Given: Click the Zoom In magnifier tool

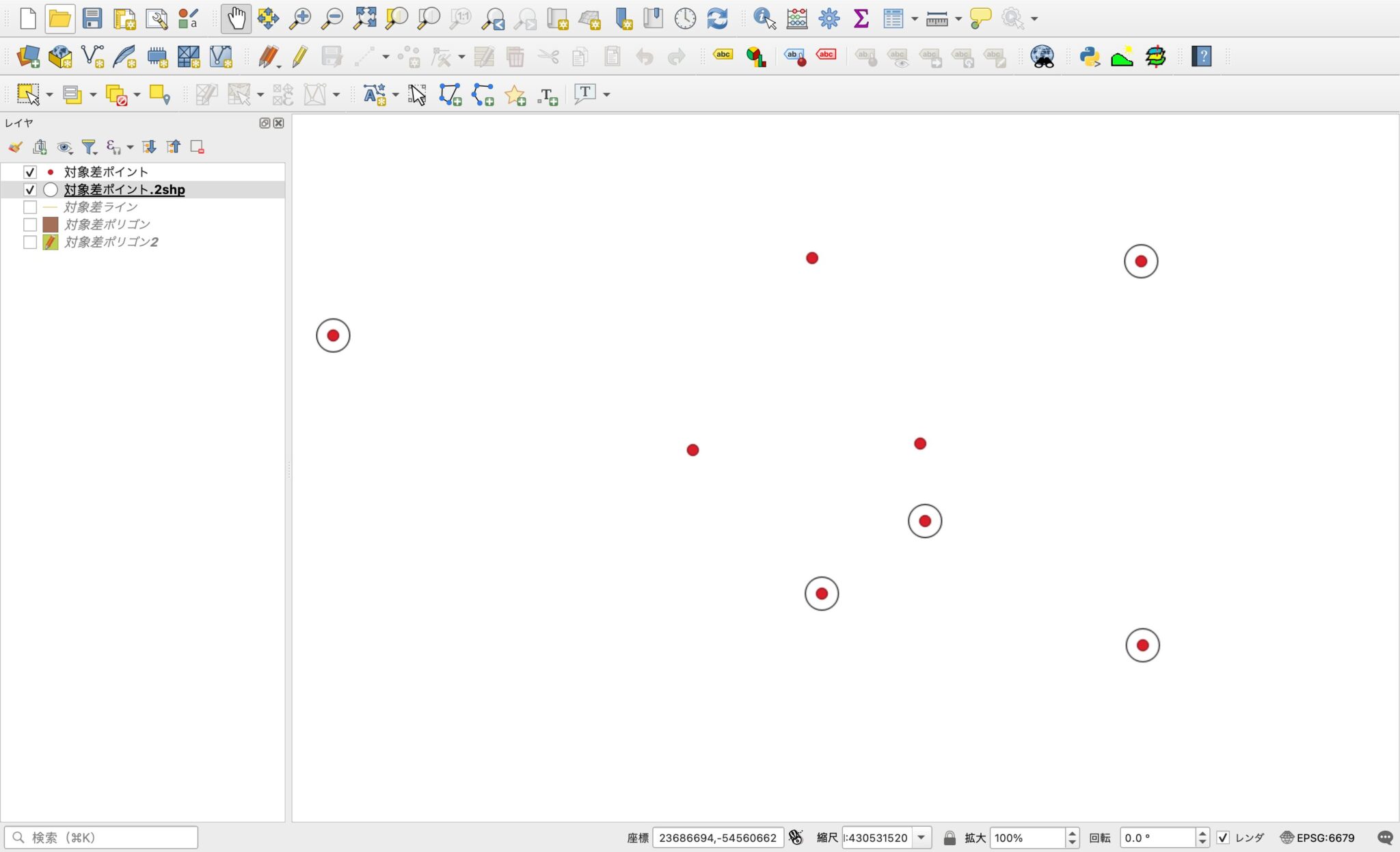Looking at the screenshot, I should pyautogui.click(x=299, y=18).
